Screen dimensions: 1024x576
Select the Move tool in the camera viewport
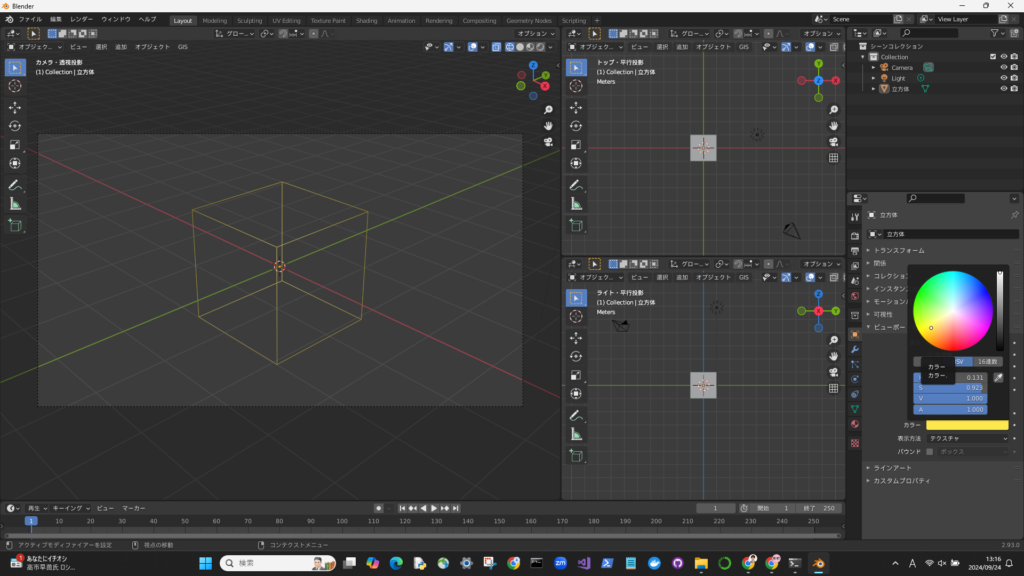[15, 107]
